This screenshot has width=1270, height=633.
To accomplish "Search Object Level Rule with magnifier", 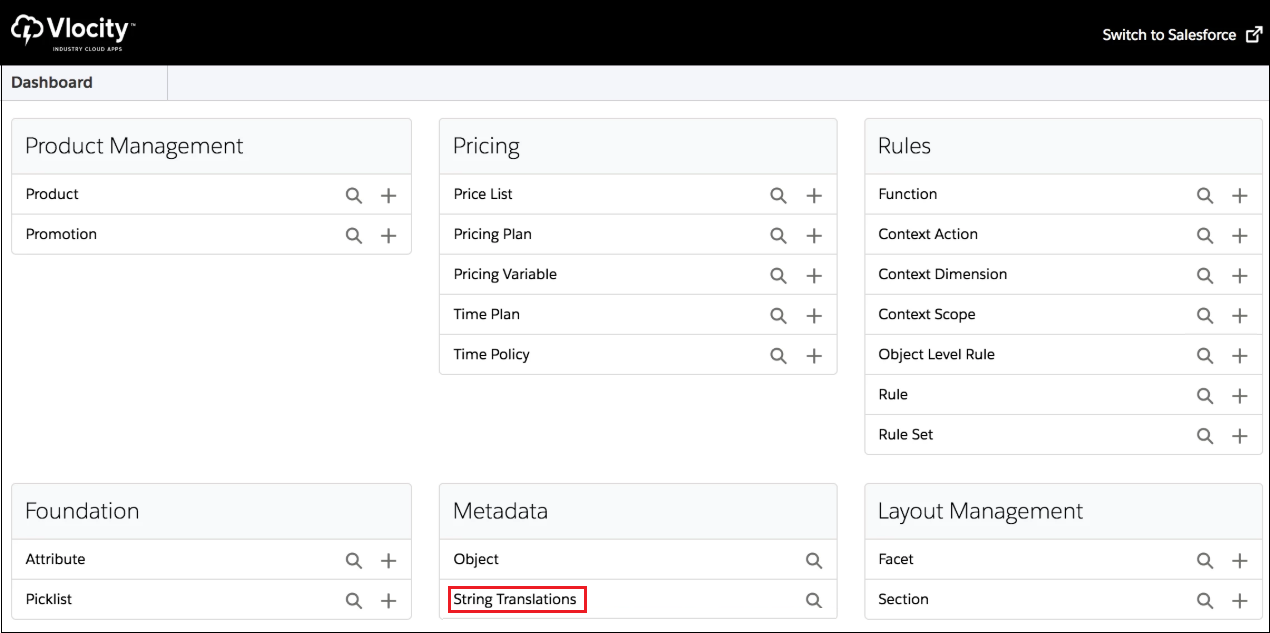I will [1205, 355].
